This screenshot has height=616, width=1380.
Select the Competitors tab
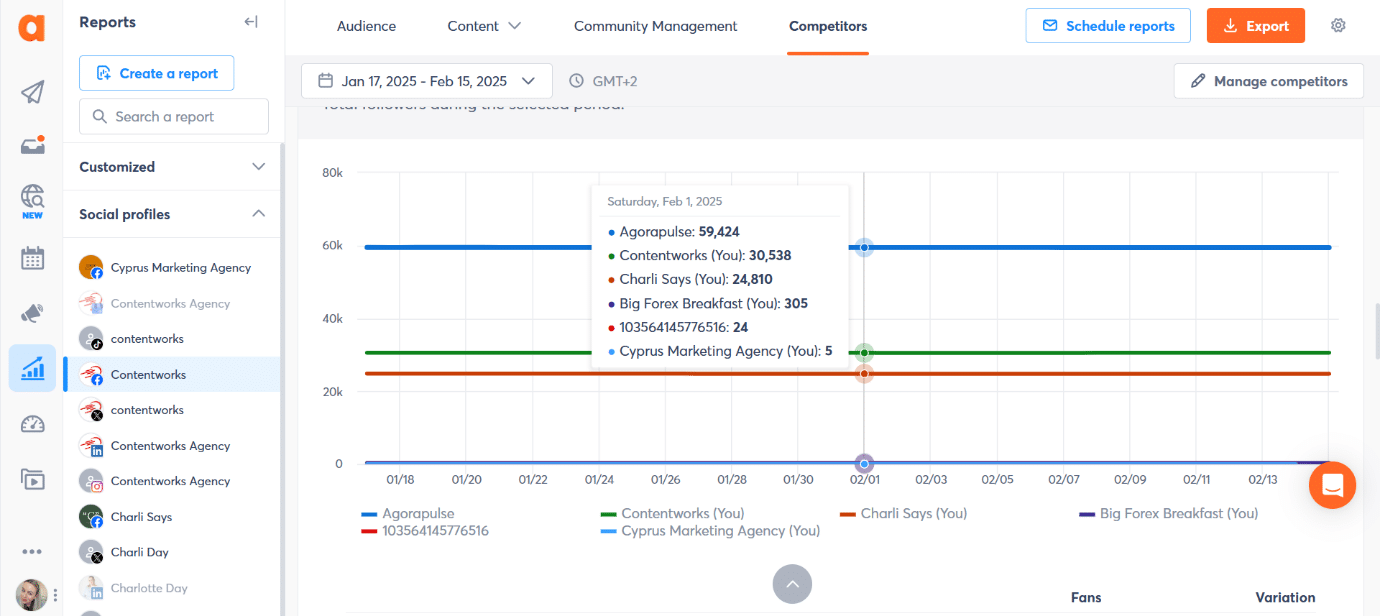pyautogui.click(x=828, y=26)
